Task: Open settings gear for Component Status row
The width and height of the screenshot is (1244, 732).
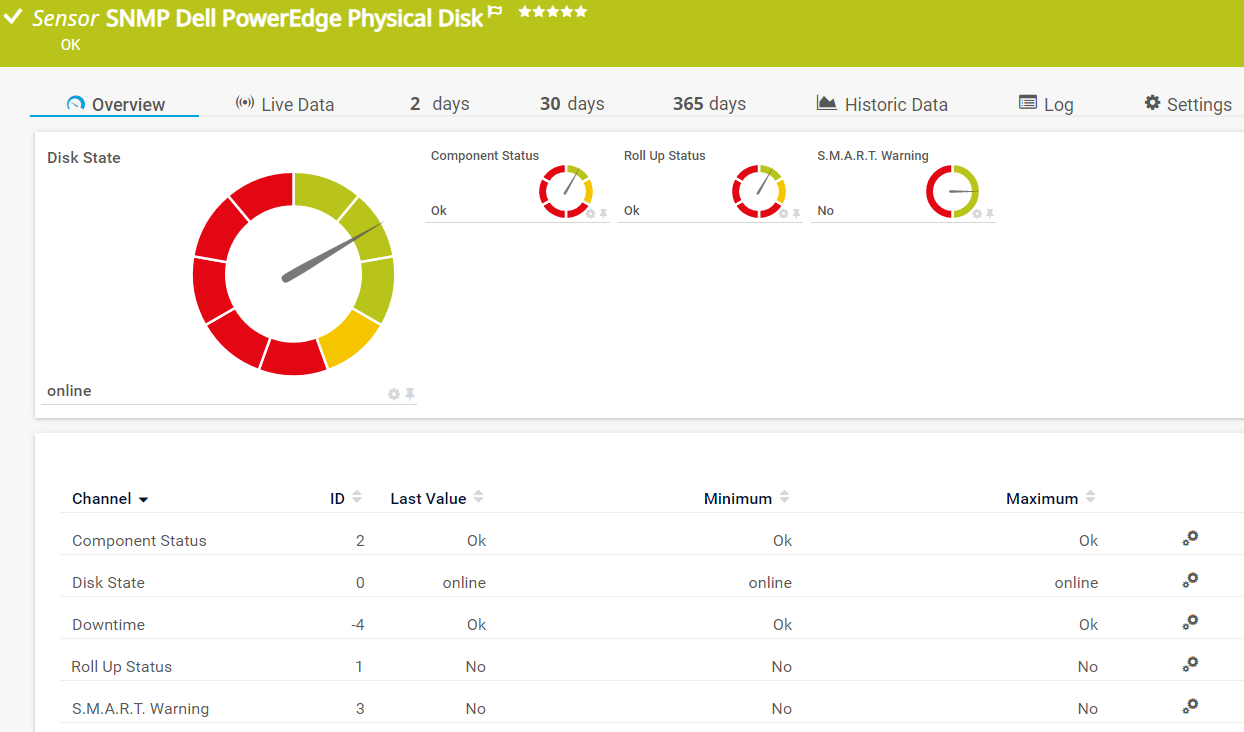Action: [x=1190, y=538]
